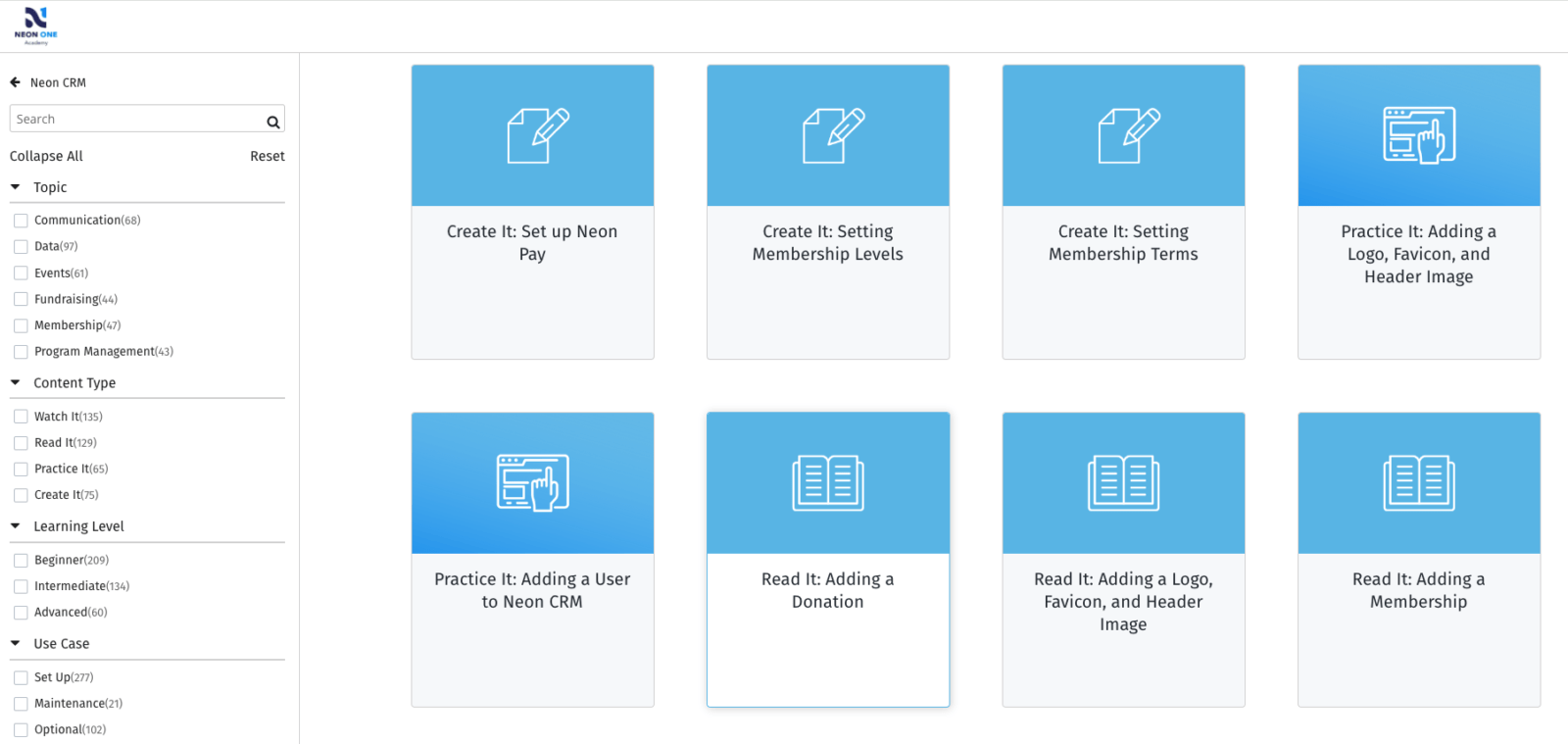Select the Membership topic checkbox
The height and width of the screenshot is (744, 1568).
(21, 325)
